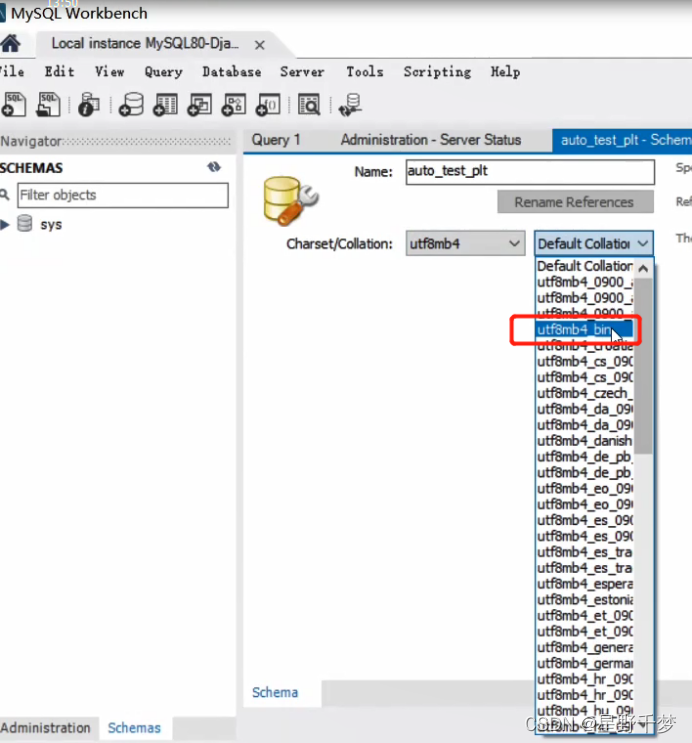Open the Scripting menu
Image resolution: width=692 pixels, height=743 pixels.
coord(437,72)
